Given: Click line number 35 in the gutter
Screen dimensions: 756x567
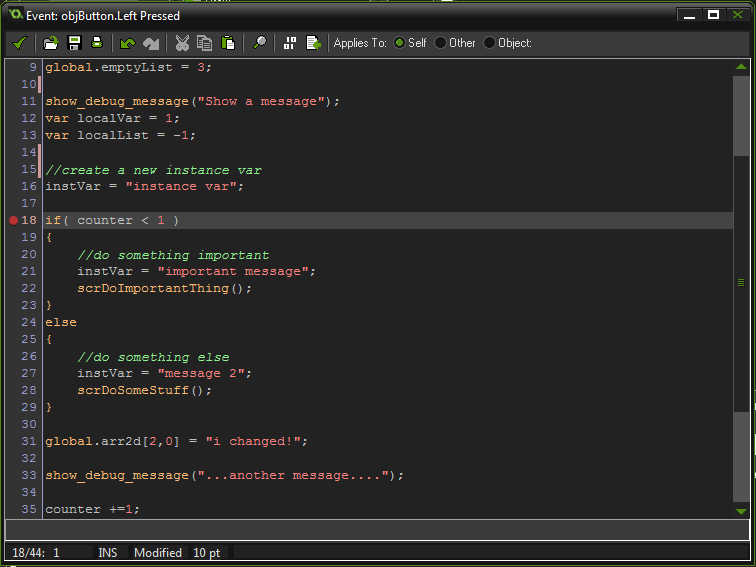Looking at the screenshot, I should (x=28, y=509).
